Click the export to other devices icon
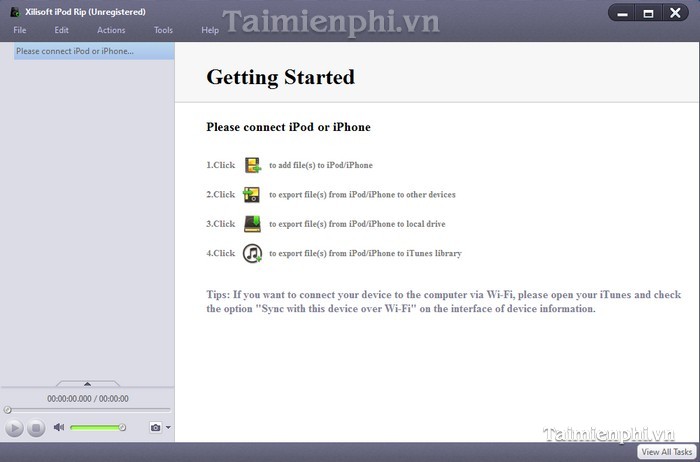The width and height of the screenshot is (700, 462). tap(252, 195)
